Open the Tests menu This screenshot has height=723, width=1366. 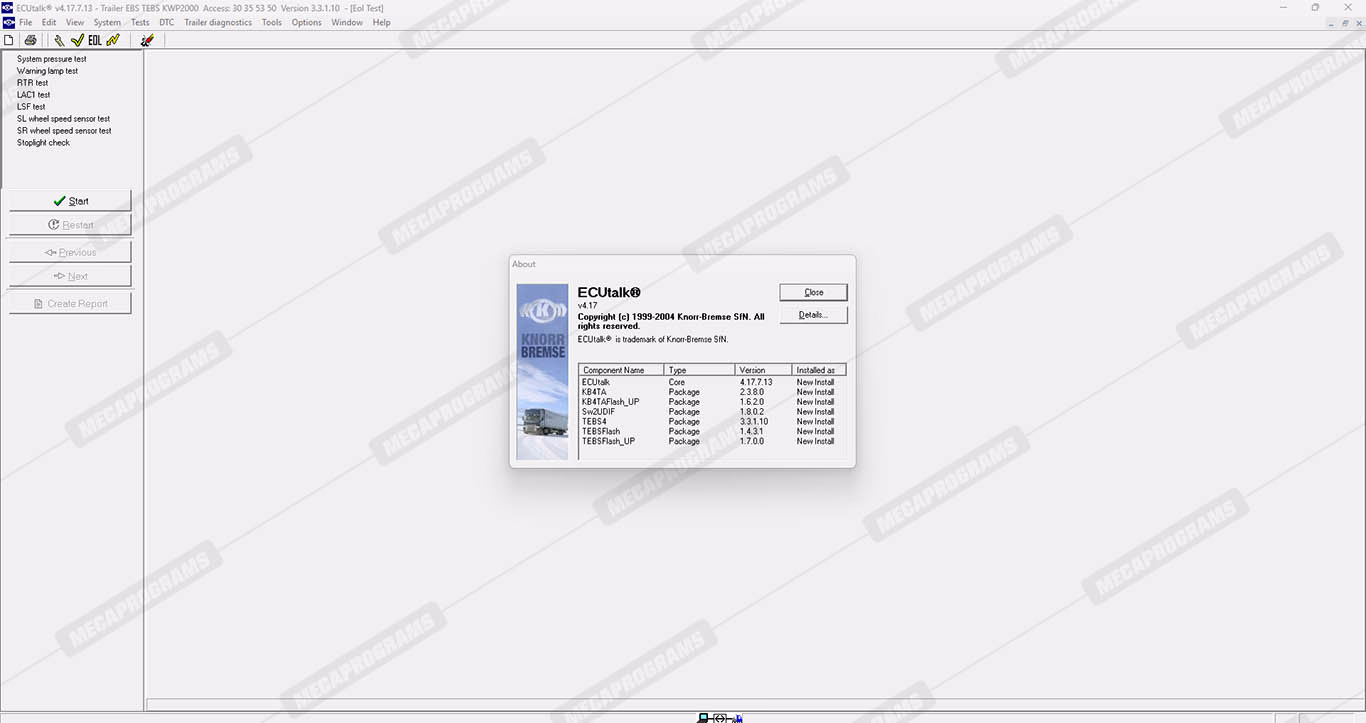pos(140,22)
